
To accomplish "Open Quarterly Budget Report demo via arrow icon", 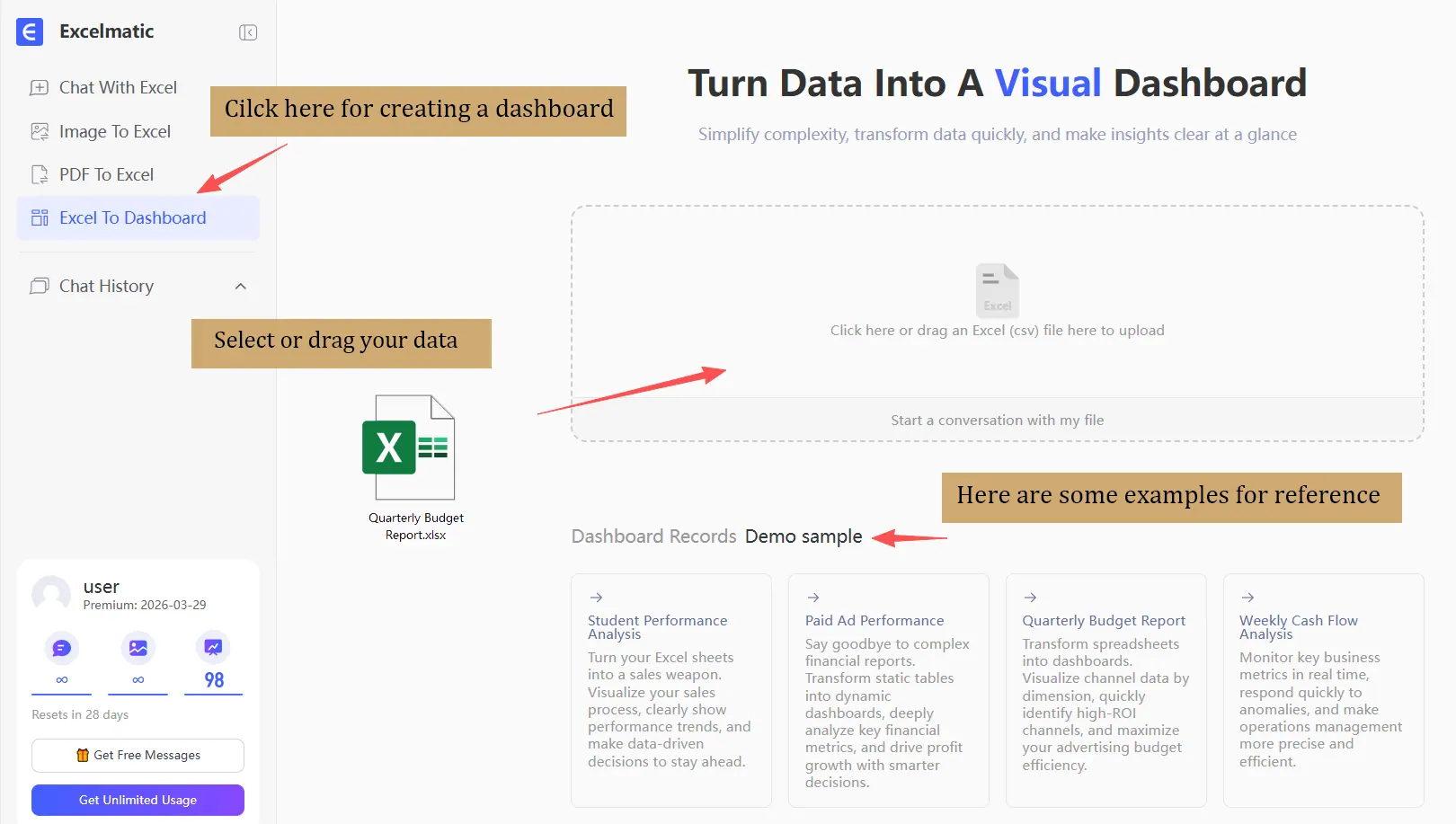I will pyautogui.click(x=1030, y=597).
